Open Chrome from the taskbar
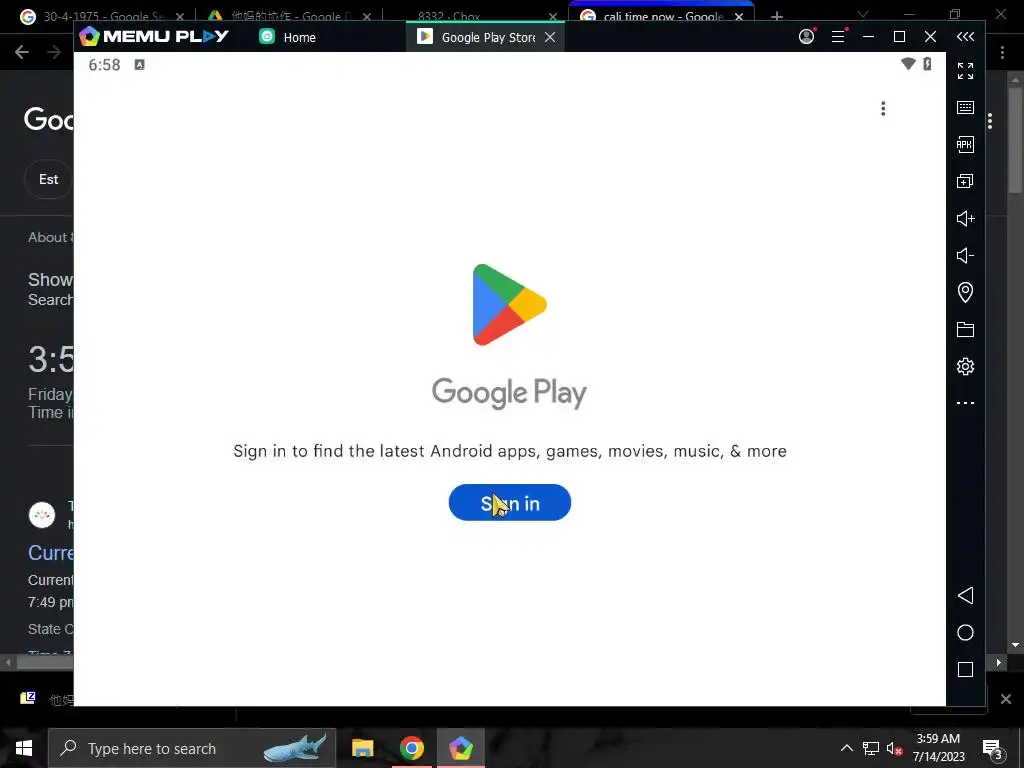Screen dimensions: 1024x768 (411, 748)
